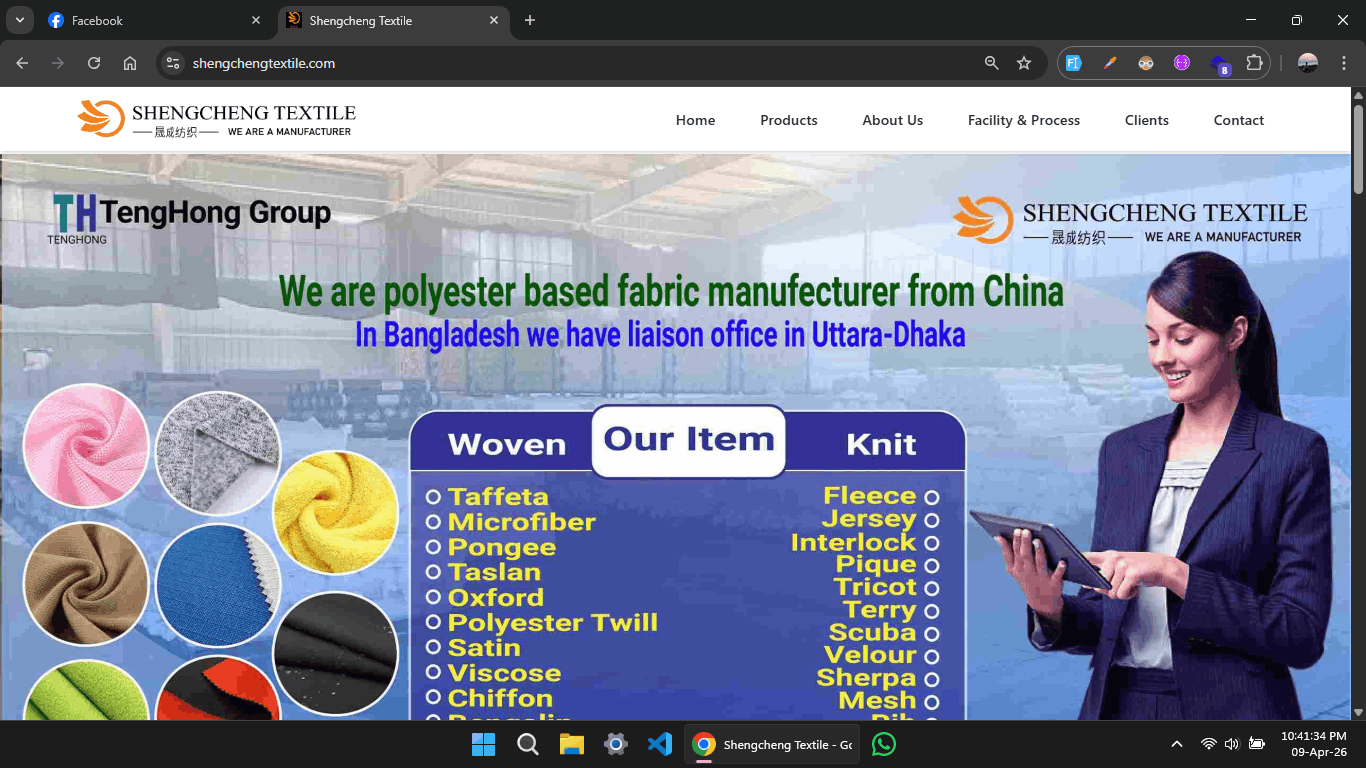Open the blue stacked-layers extension with badge 8
This screenshot has width=1366, height=768.
(1219, 64)
